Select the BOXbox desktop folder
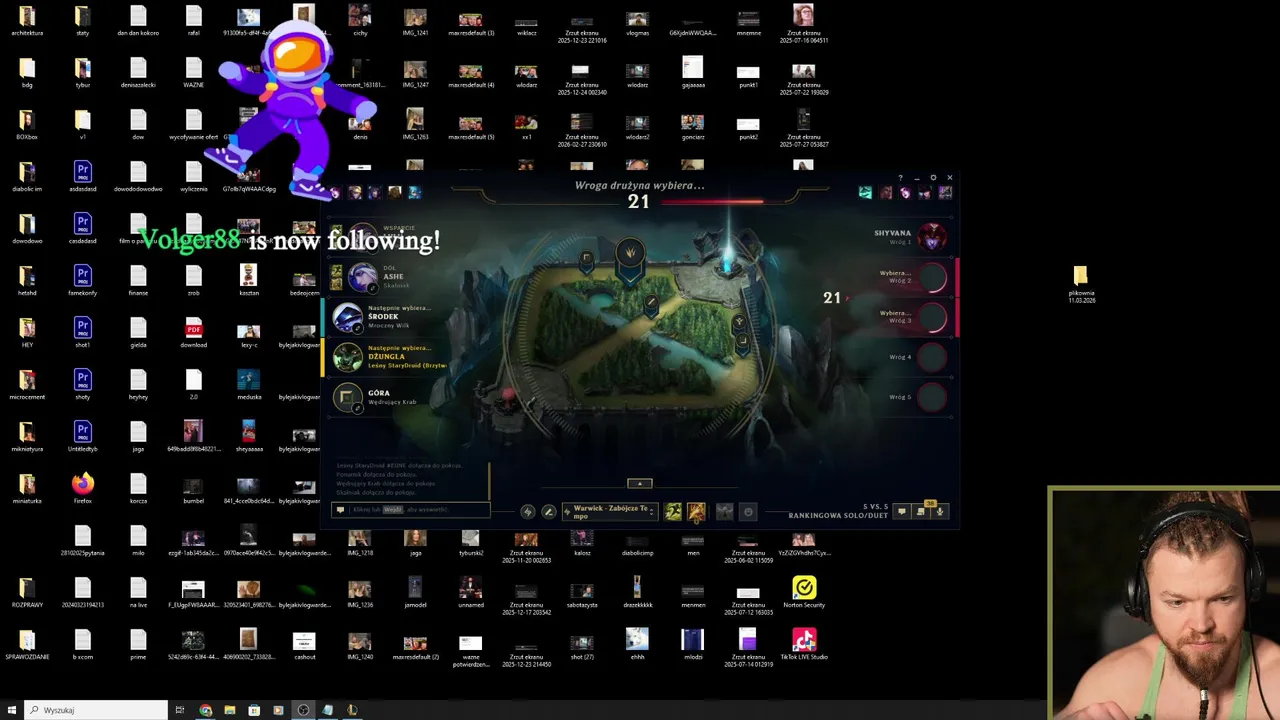The image size is (1280, 720). click(x=27, y=124)
